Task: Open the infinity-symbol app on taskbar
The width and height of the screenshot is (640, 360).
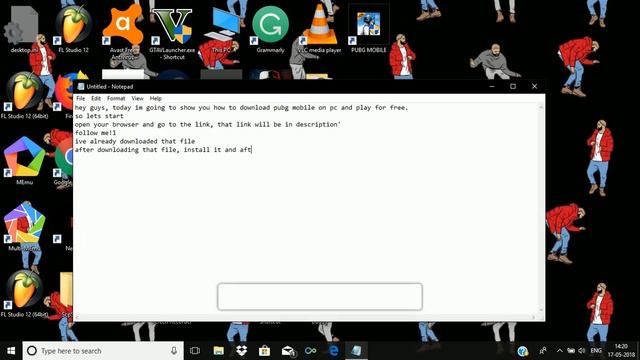Action: (x=311, y=351)
